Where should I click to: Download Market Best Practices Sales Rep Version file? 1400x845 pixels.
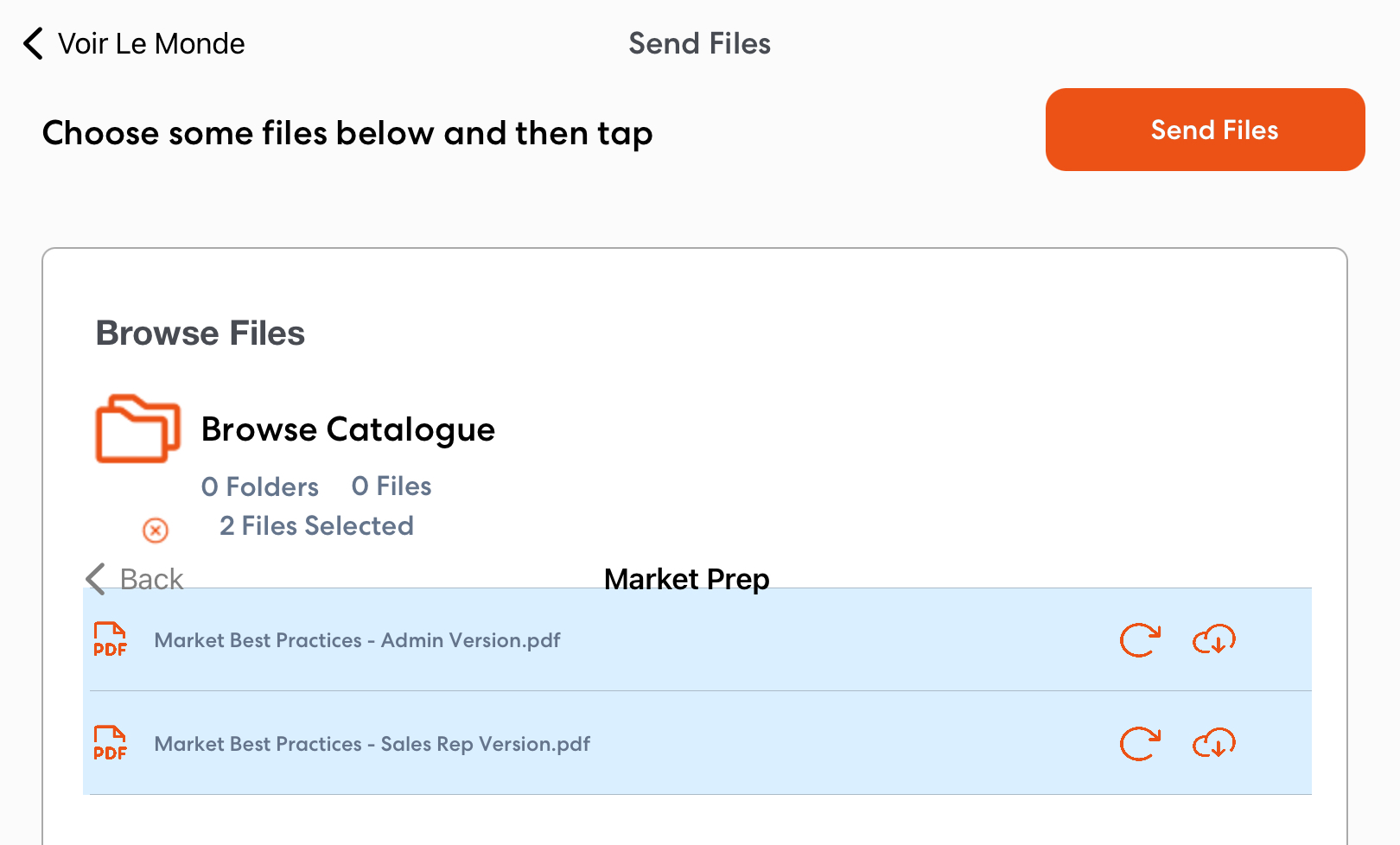[x=1214, y=744]
